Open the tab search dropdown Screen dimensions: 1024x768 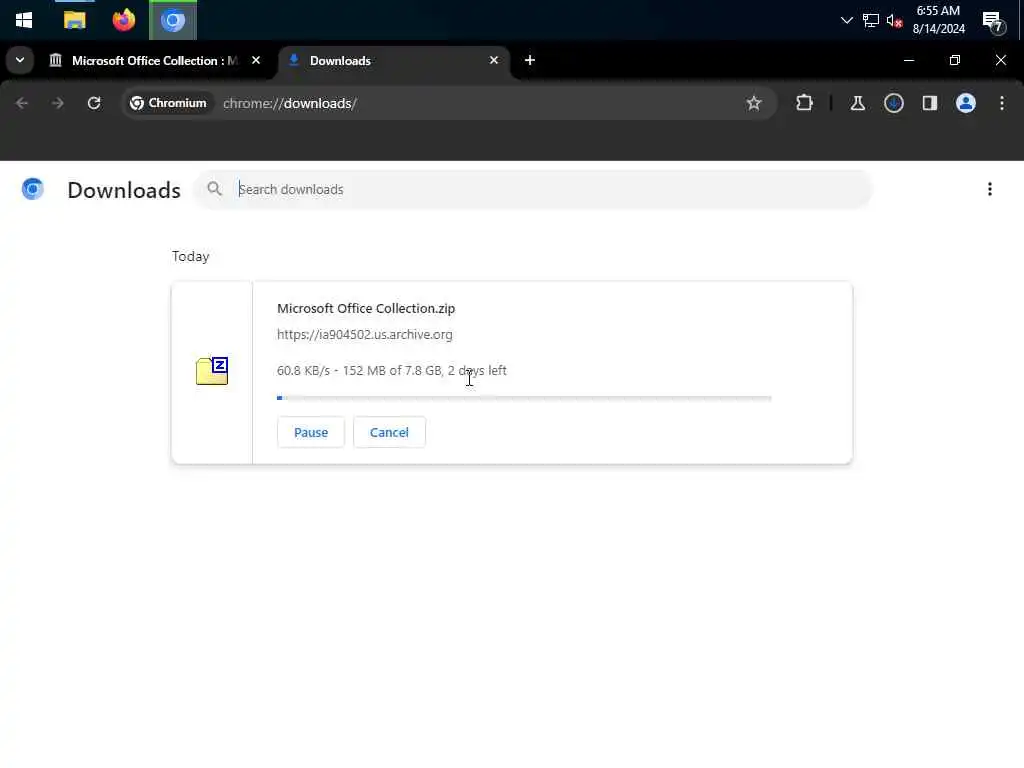(x=20, y=60)
